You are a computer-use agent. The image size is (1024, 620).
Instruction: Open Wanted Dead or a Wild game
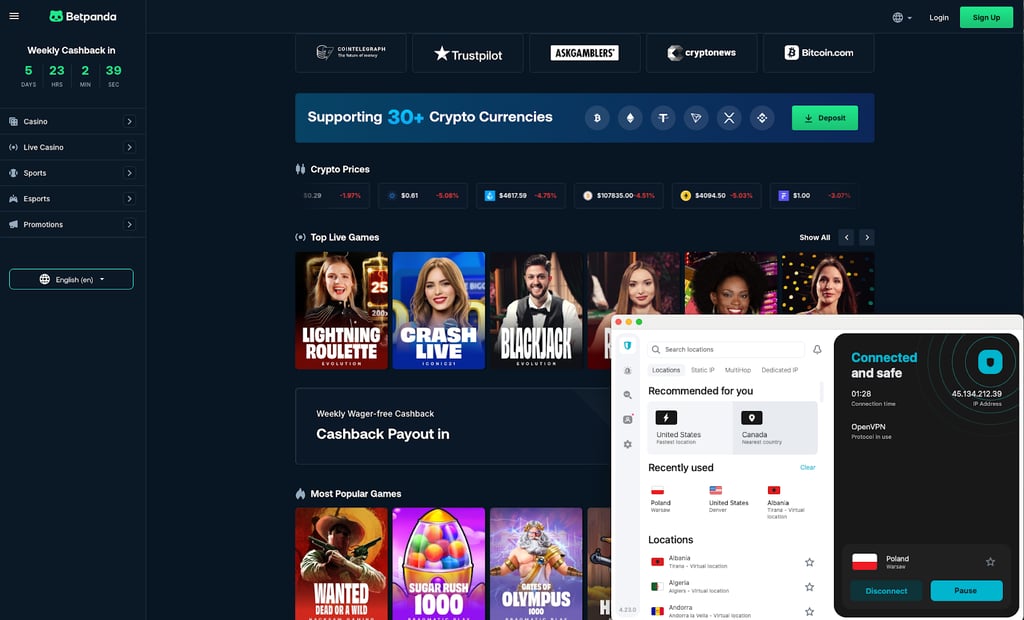pyautogui.click(x=342, y=563)
